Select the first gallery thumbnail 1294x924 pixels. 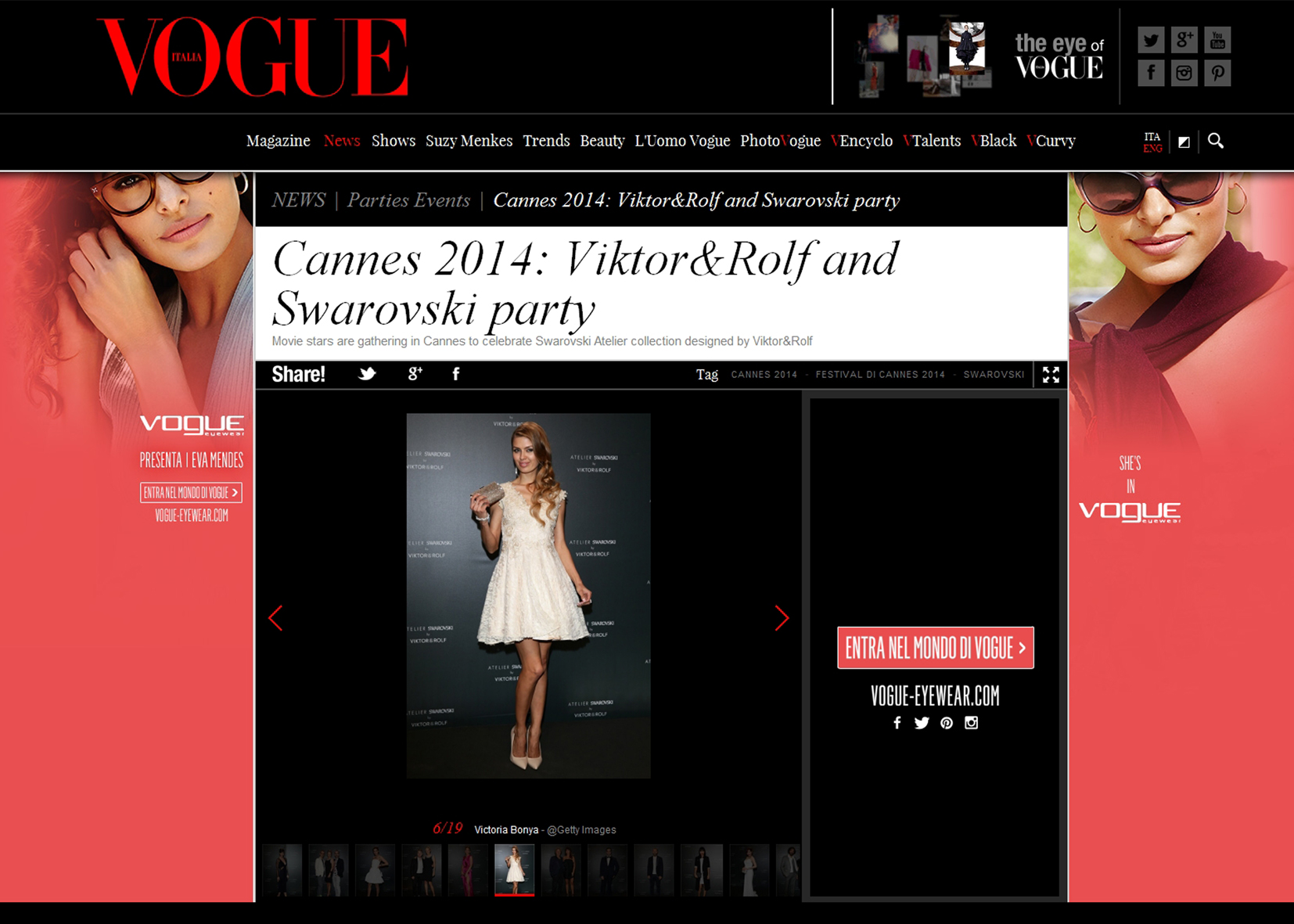(x=282, y=869)
